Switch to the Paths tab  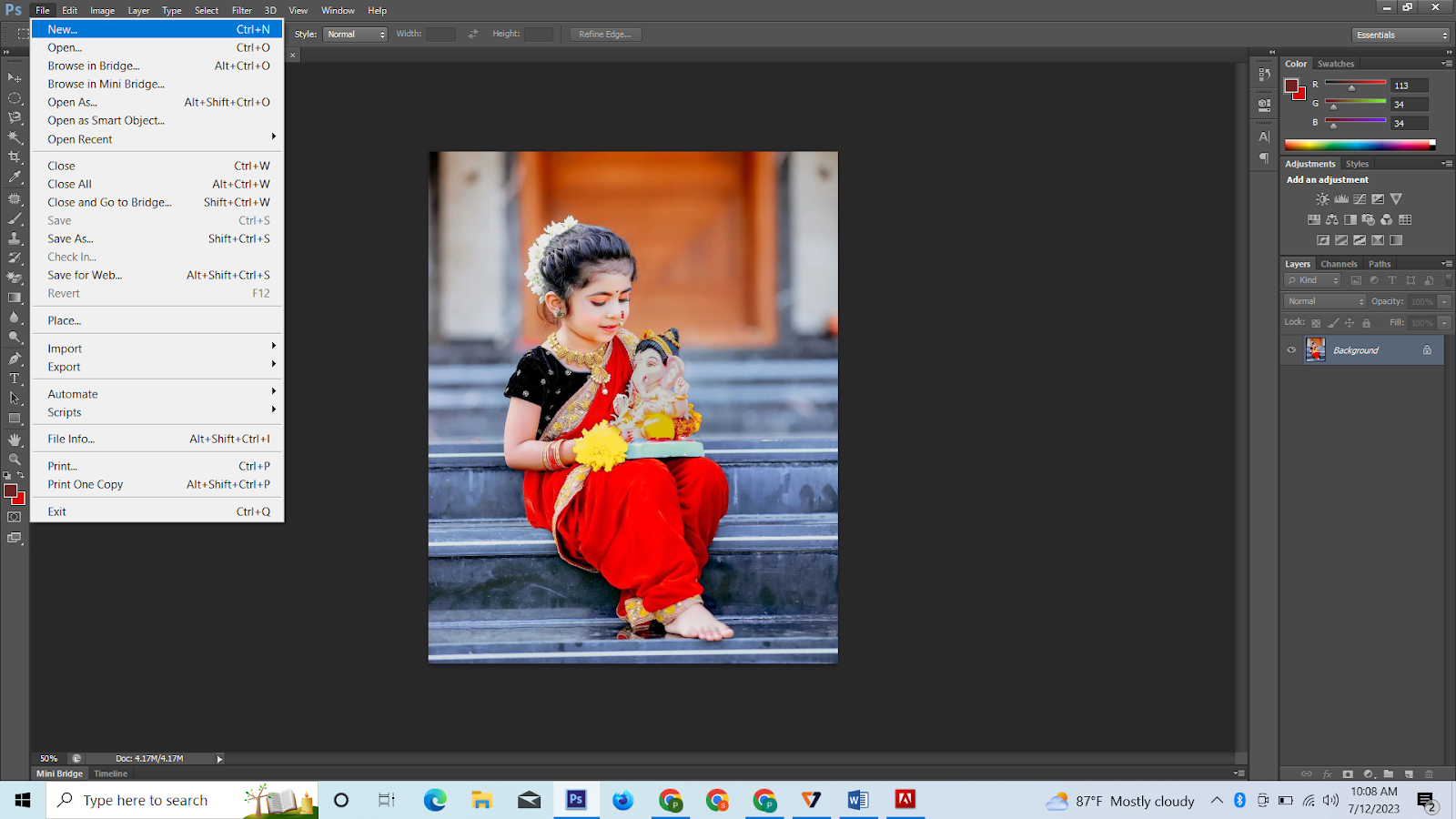[x=1380, y=264]
